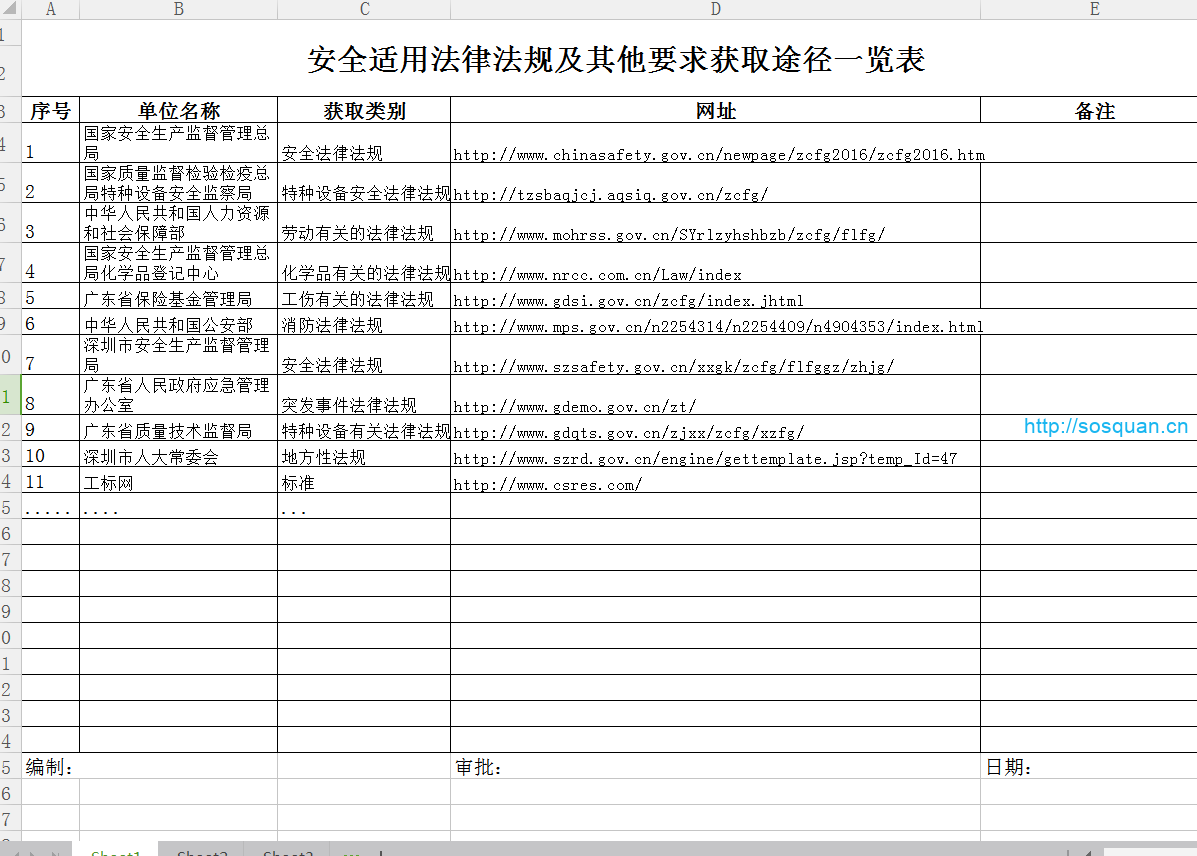The width and height of the screenshot is (1197, 856).
Task: Select the 审批 cell
Action: 478,767
